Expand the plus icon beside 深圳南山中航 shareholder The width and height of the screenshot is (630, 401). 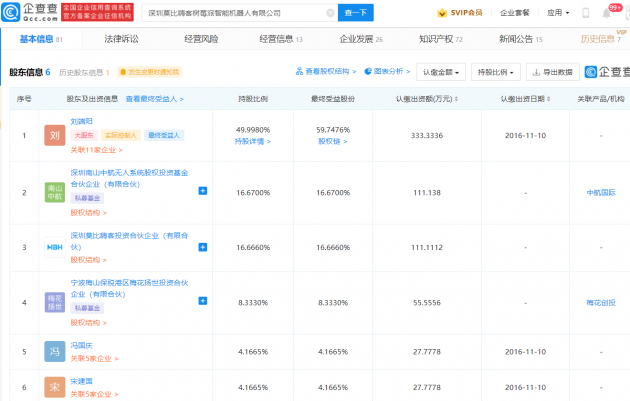(203, 190)
